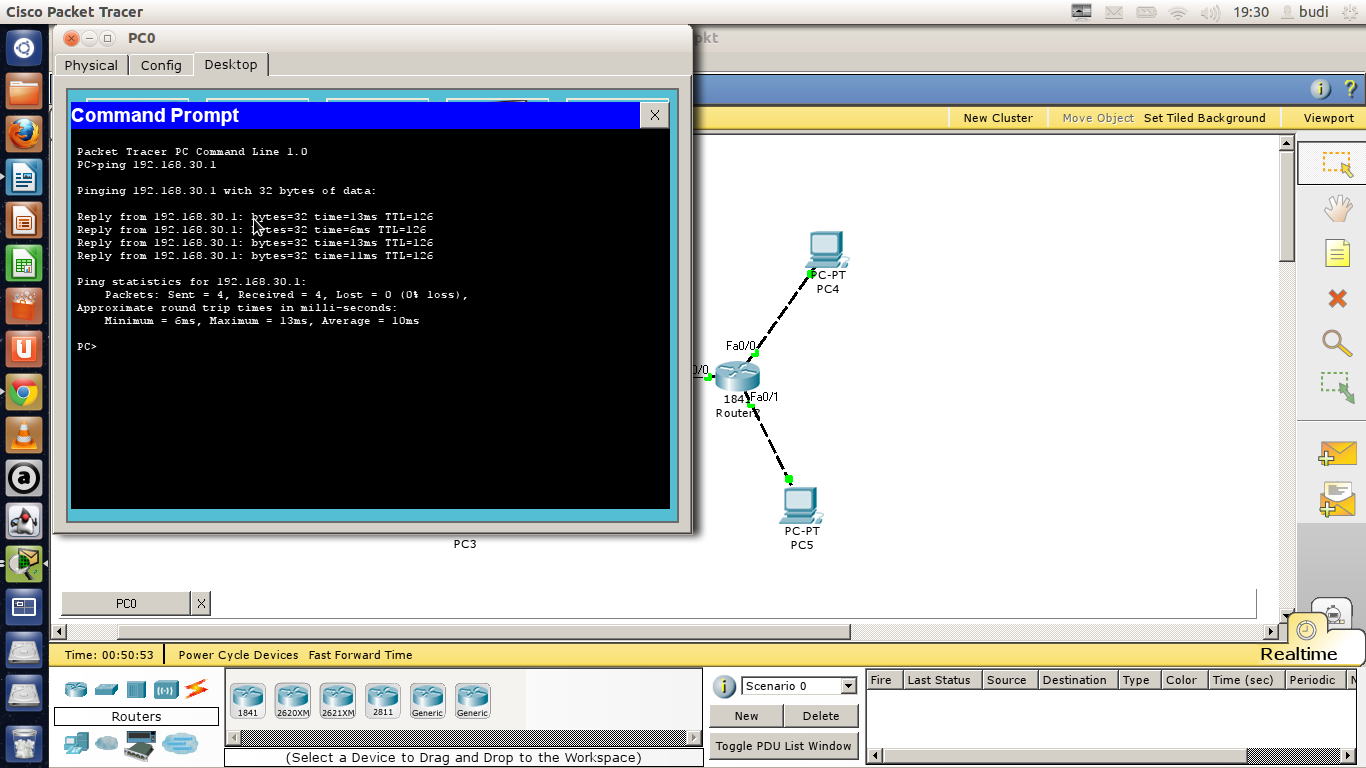The height and width of the screenshot is (768, 1366).
Task: Click the Add Simple PDU envelope
Action: (1337, 454)
